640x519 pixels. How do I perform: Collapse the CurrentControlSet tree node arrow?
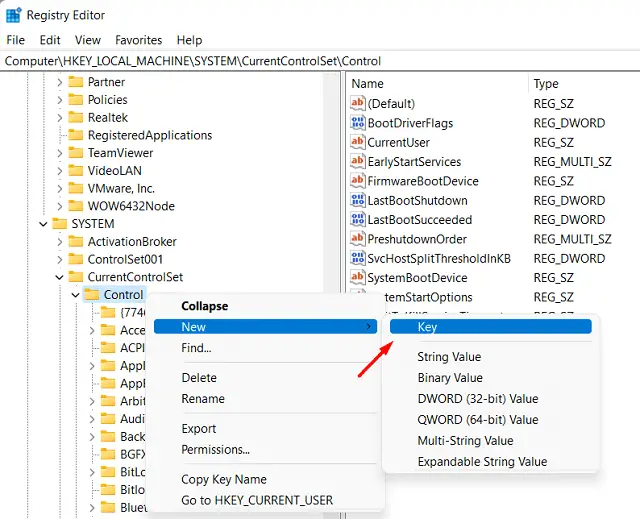[x=60, y=278]
